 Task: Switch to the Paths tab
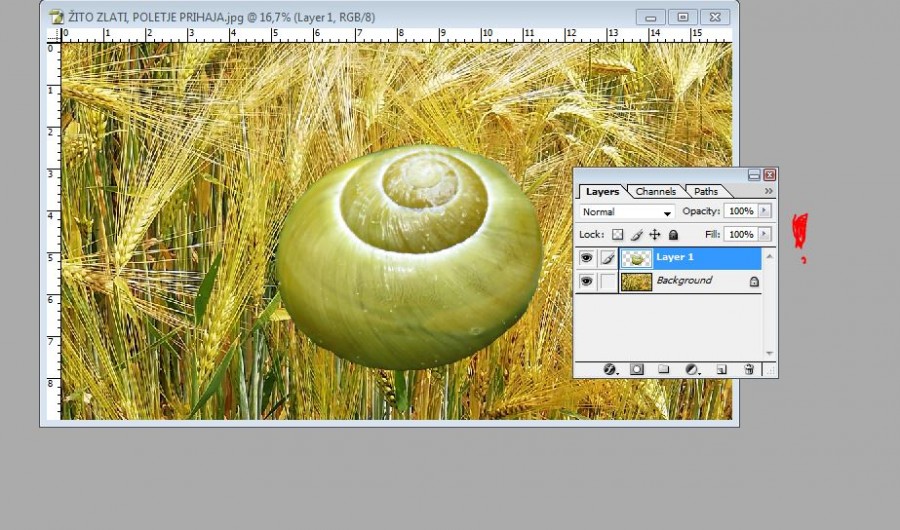[x=706, y=191]
